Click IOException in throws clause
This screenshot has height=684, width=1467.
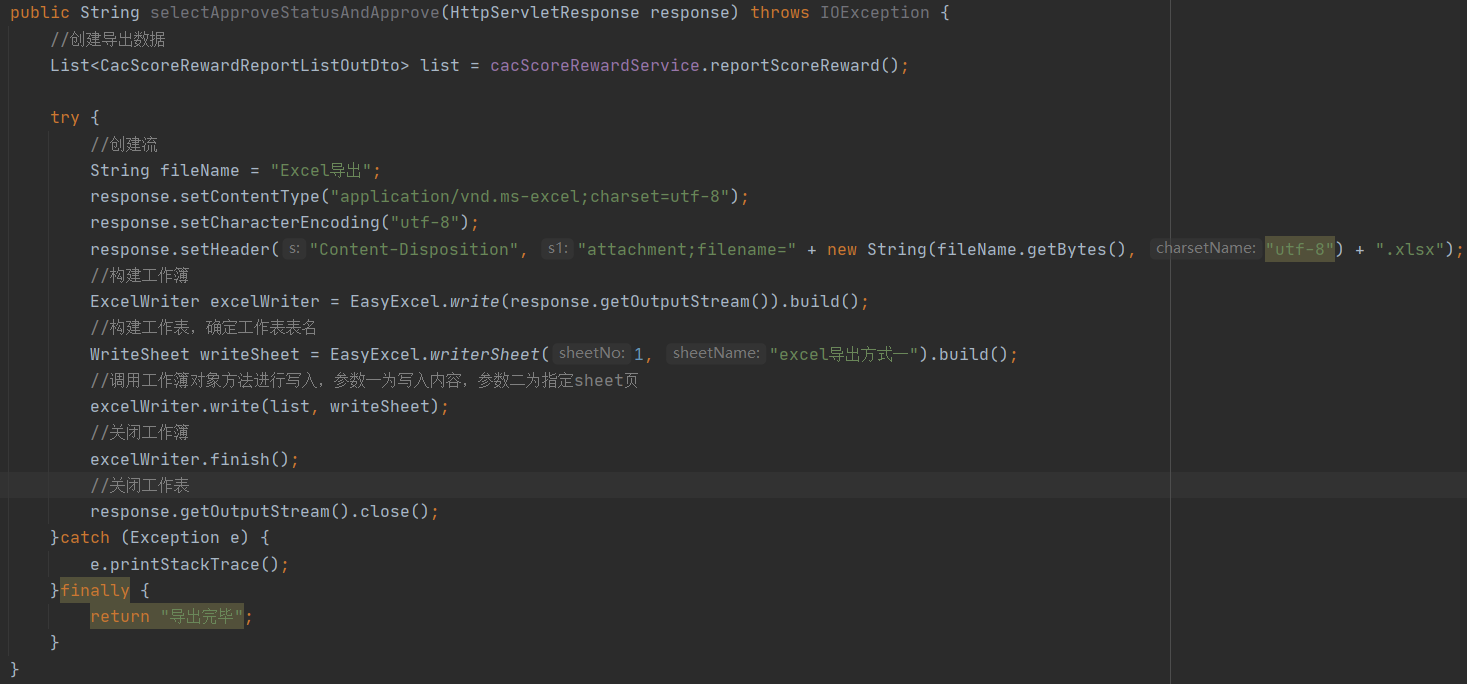(875, 13)
